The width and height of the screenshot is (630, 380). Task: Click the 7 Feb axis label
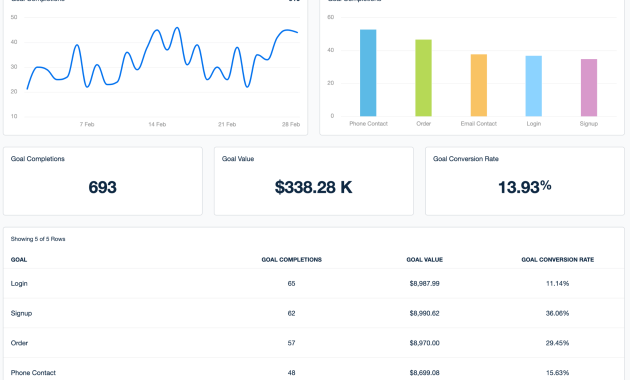pyautogui.click(x=87, y=124)
